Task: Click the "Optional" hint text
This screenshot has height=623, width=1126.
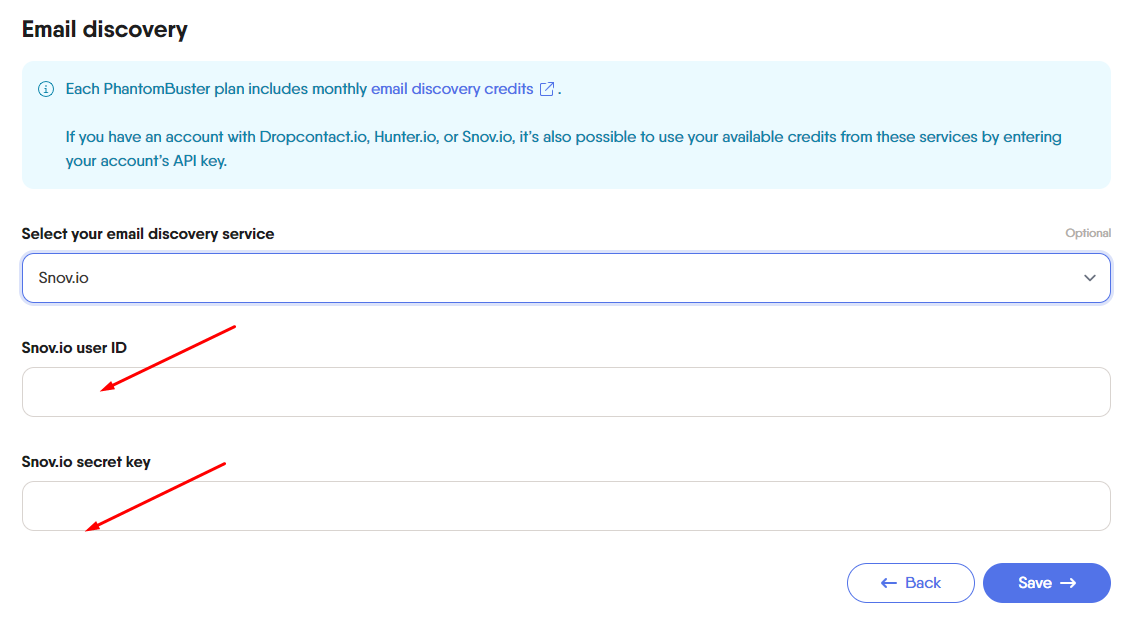Action: pos(1088,233)
